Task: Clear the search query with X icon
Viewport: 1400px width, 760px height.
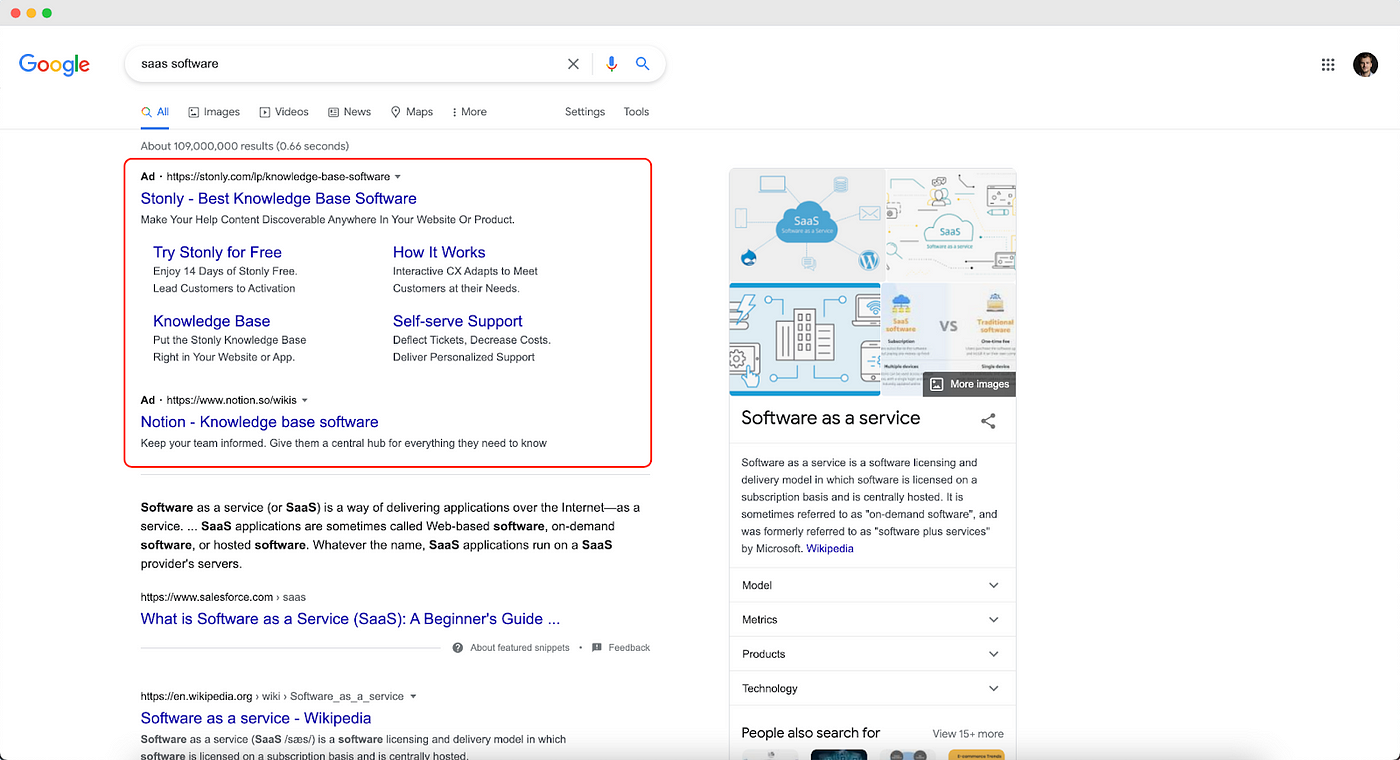Action: tap(573, 64)
